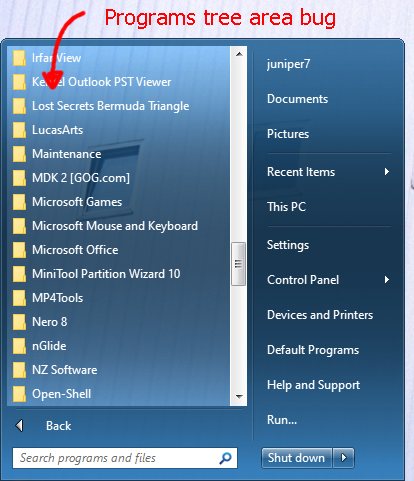This screenshot has width=414, height=481.
Task: Click the Open-Shell folder icon
Action: pos(19,394)
